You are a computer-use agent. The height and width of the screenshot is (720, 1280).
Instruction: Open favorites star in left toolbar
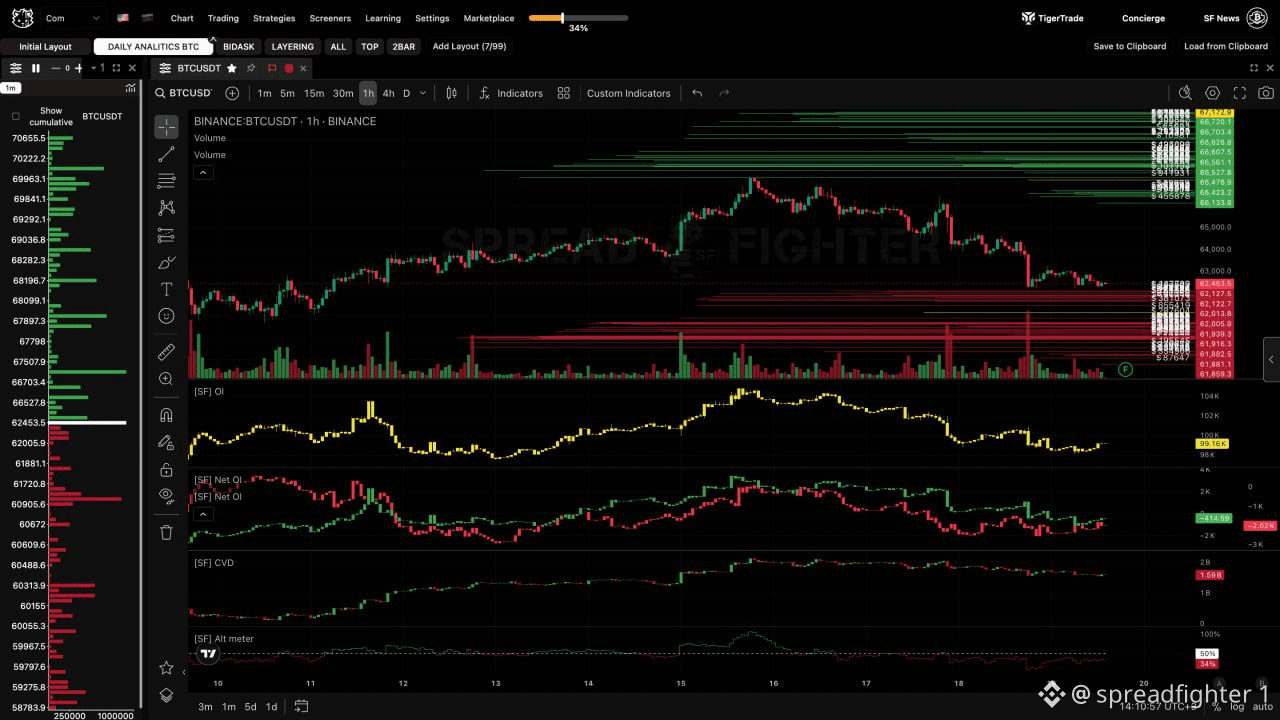[166, 667]
